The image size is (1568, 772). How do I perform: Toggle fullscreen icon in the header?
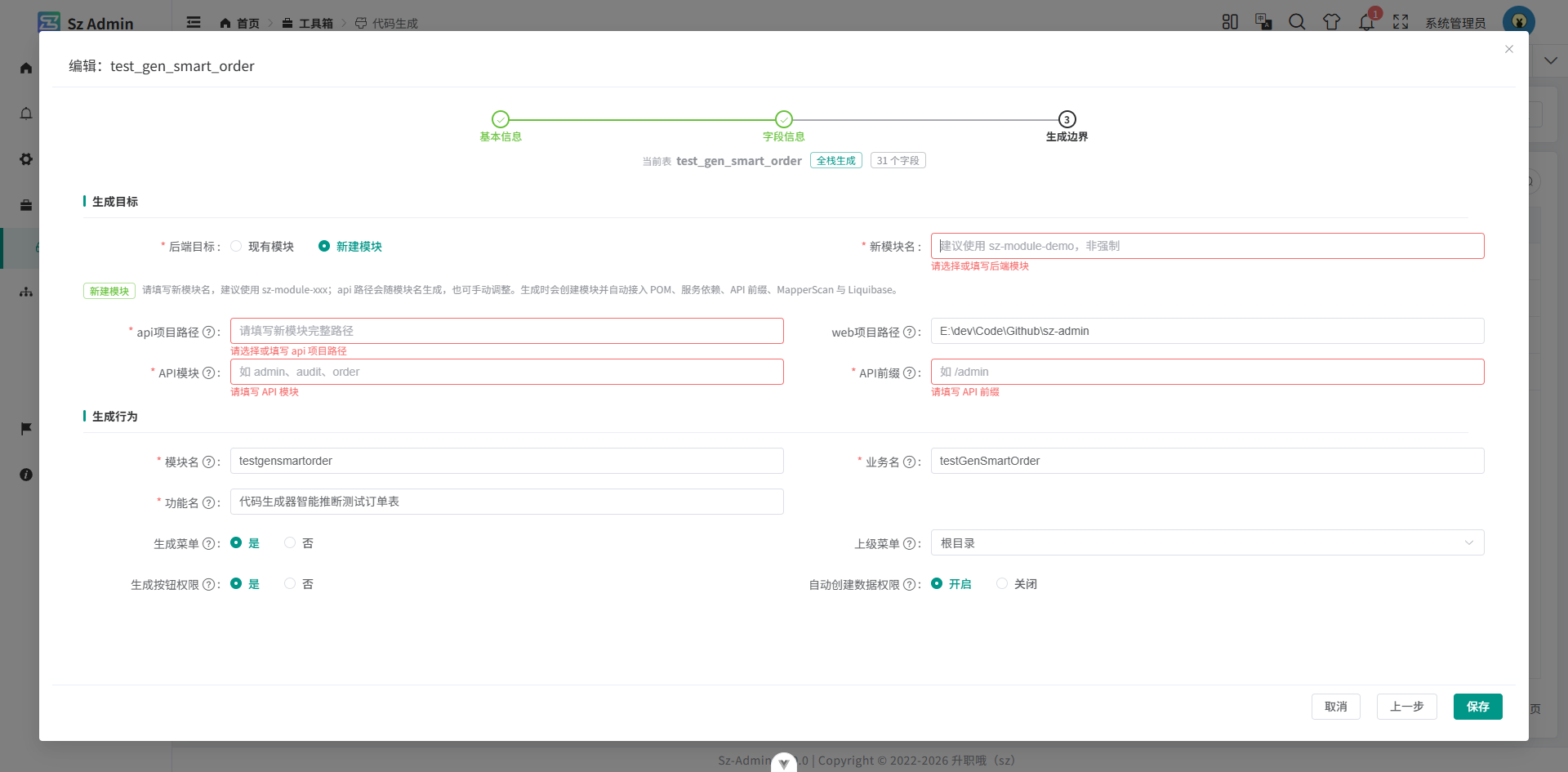[x=1401, y=22]
